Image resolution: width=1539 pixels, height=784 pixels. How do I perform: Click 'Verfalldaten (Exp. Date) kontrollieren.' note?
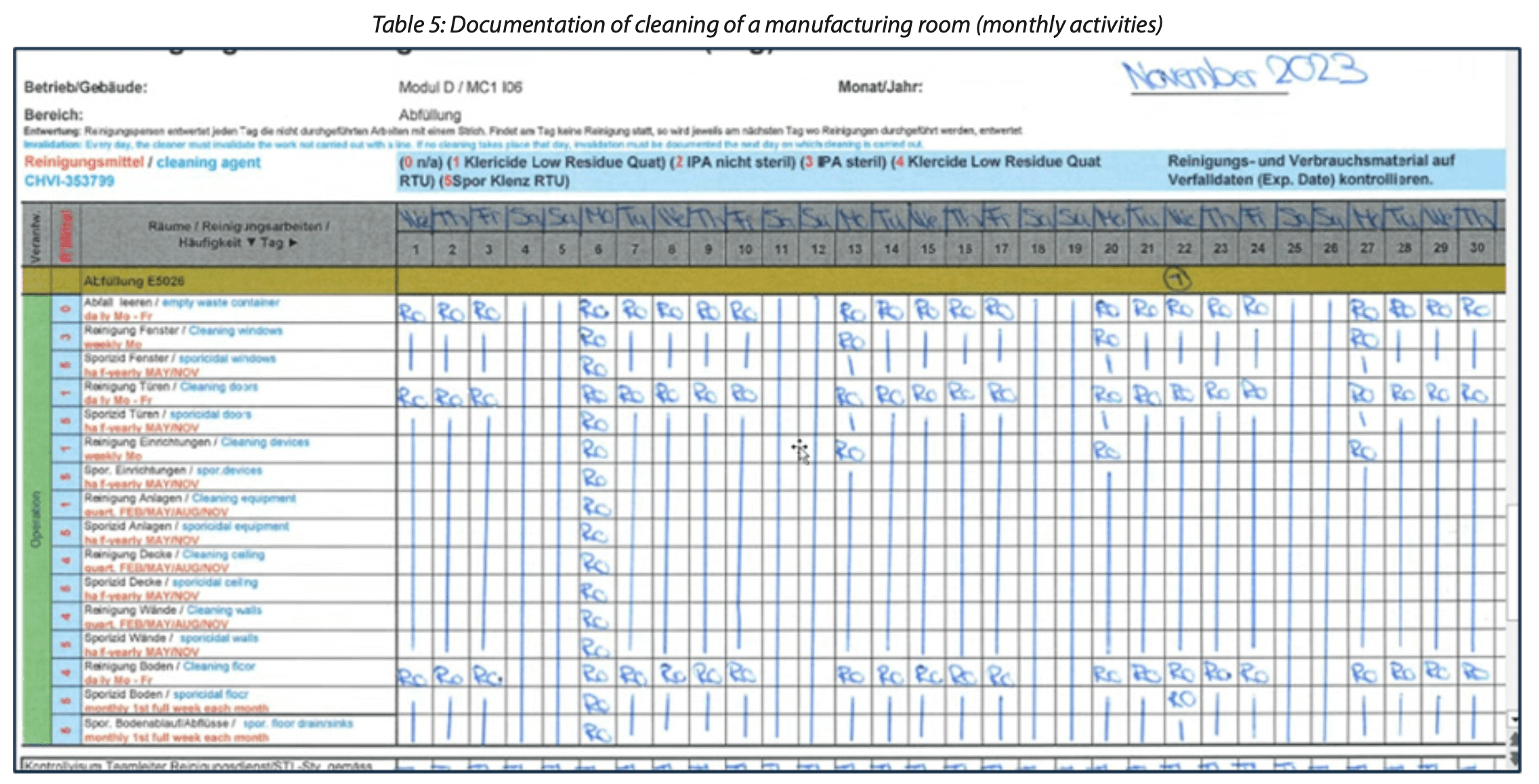coord(1300,180)
